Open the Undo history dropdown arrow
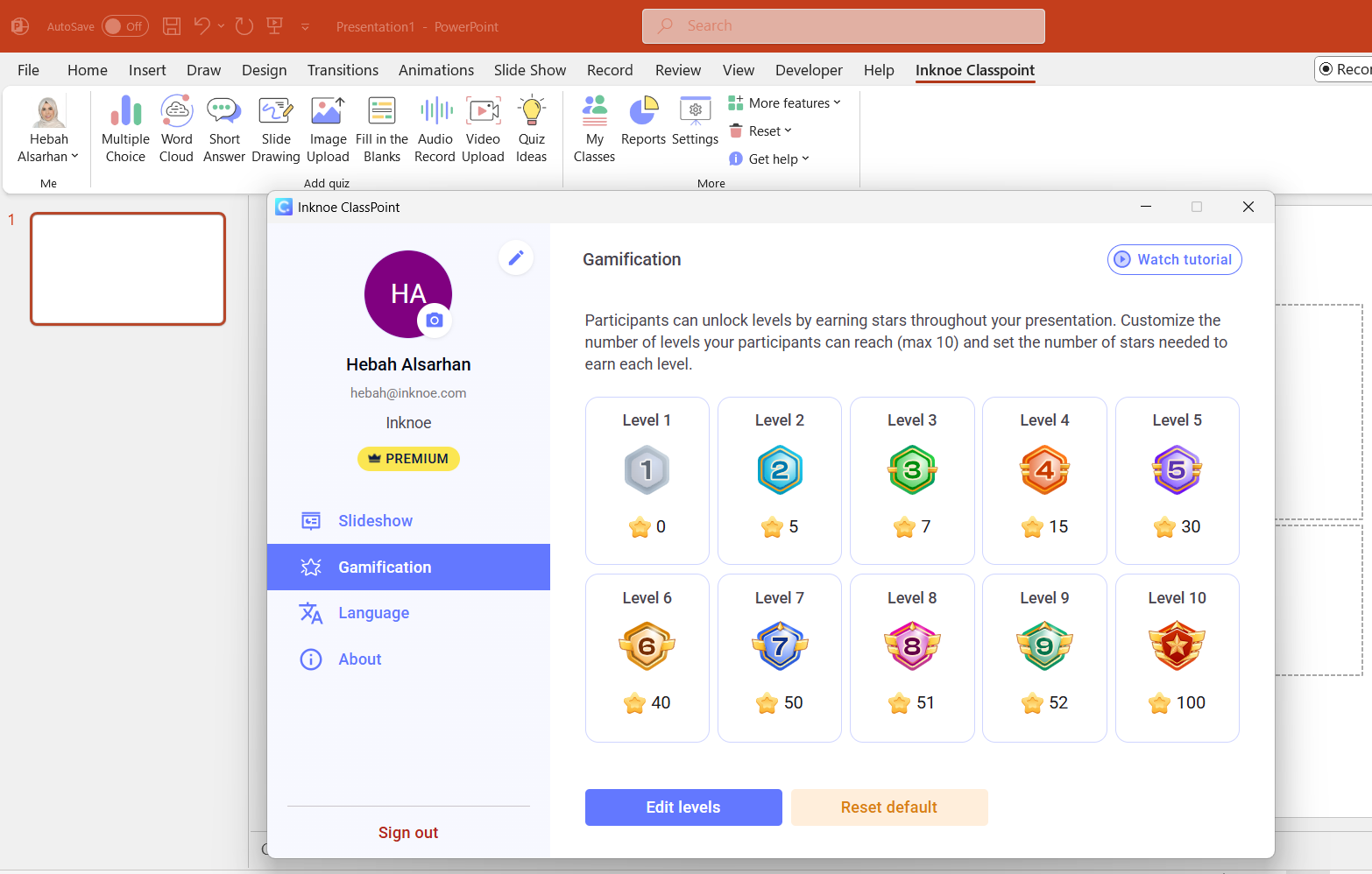Viewport: 1372px width, 874px height. [x=222, y=26]
